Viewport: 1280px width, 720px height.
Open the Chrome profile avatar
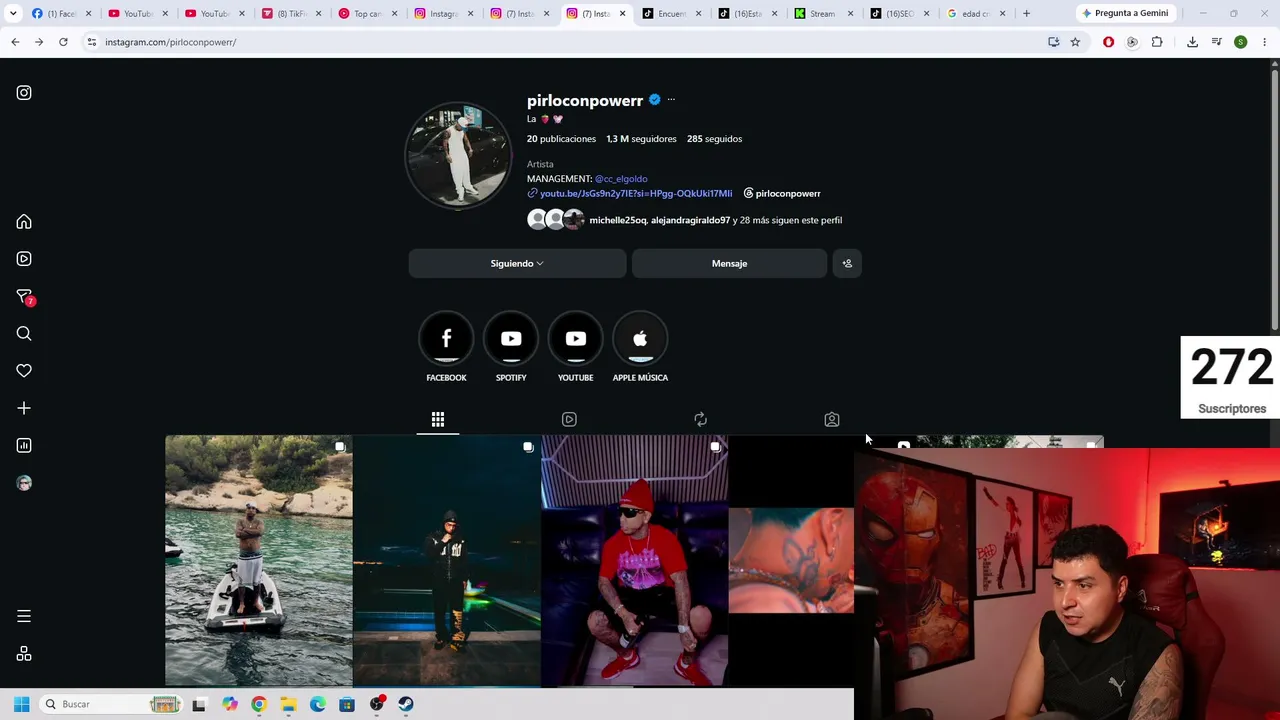(1240, 42)
